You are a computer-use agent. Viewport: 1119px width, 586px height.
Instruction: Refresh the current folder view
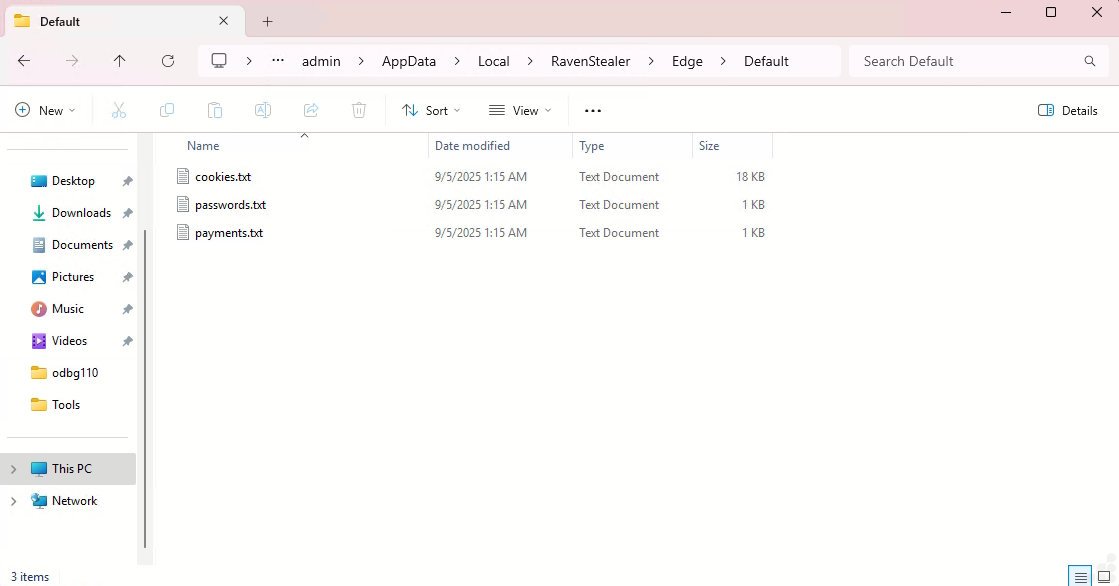[168, 61]
